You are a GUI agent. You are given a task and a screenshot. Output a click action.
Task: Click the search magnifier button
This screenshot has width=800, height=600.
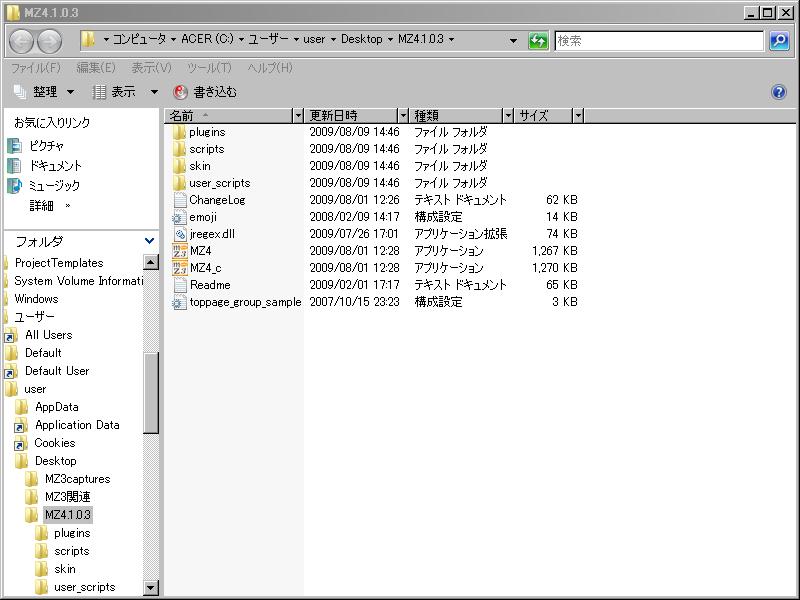779,41
